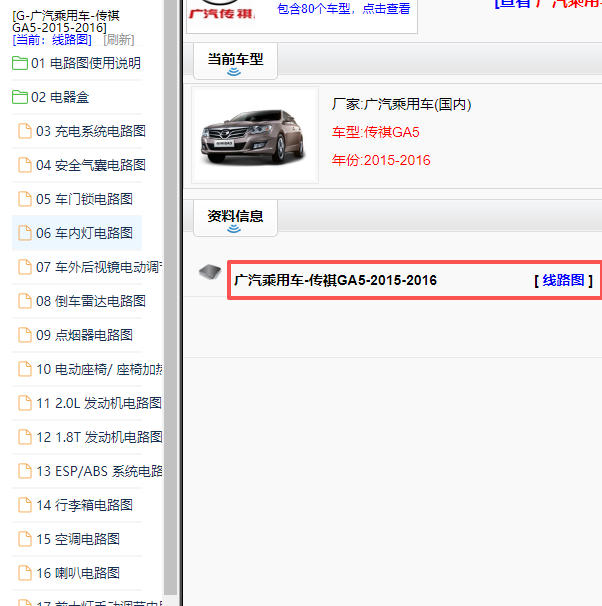Screen dimensions: 602x606
Task: Switch to the 资料信息 tab
Action: coord(235,218)
